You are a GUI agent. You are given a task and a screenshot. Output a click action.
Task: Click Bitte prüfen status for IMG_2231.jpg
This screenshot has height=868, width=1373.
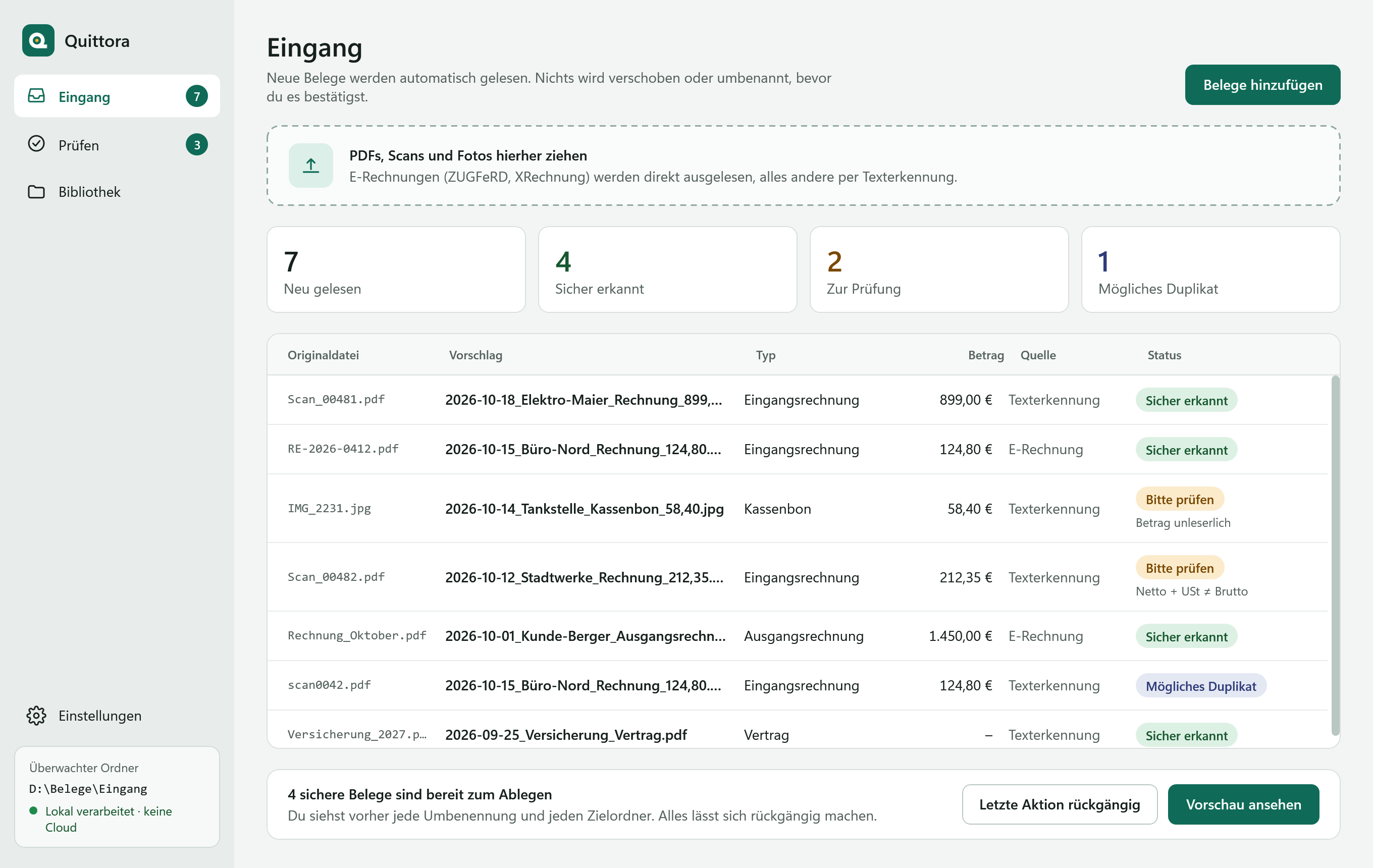pyautogui.click(x=1180, y=499)
